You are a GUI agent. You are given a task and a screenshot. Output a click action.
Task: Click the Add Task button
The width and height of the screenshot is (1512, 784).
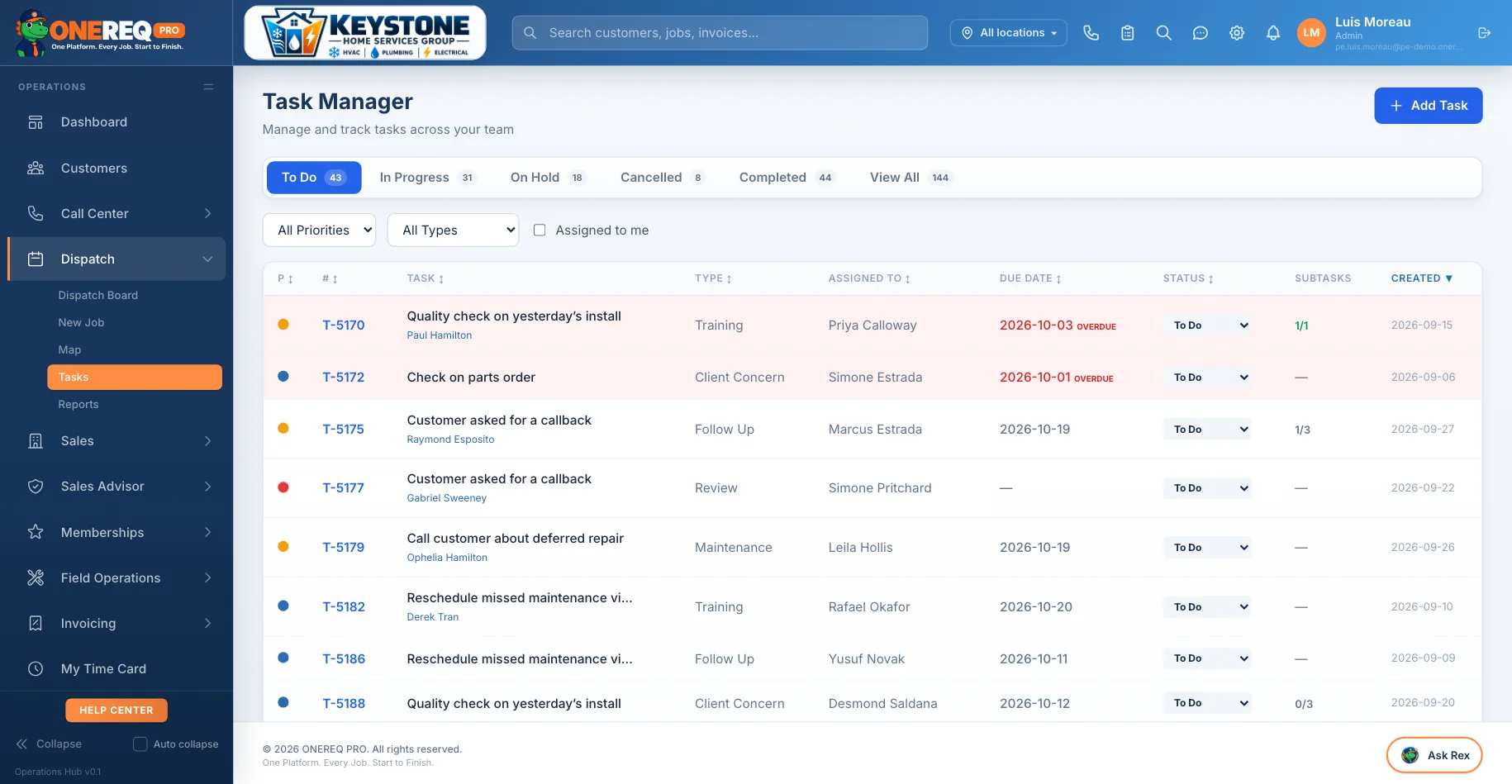coord(1428,106)
